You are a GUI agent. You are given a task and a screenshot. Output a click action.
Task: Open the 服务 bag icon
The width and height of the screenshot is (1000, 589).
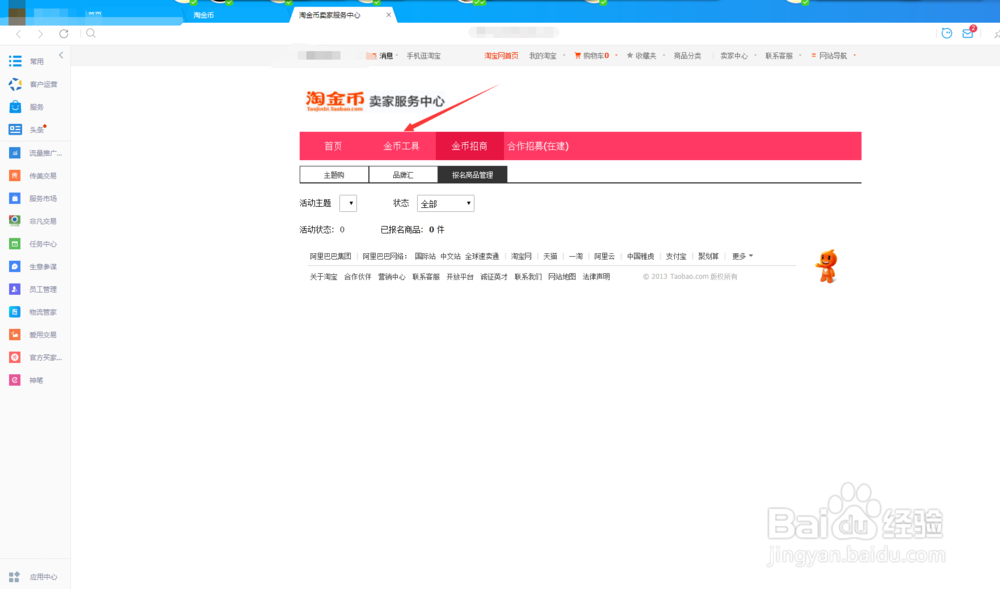15,107
